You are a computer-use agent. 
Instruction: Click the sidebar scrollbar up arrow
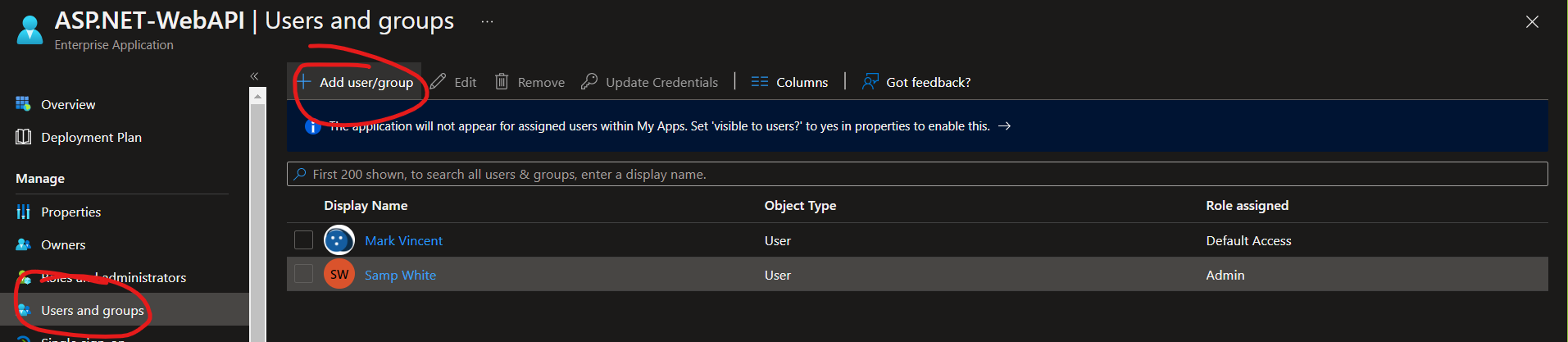coord(257,96)
